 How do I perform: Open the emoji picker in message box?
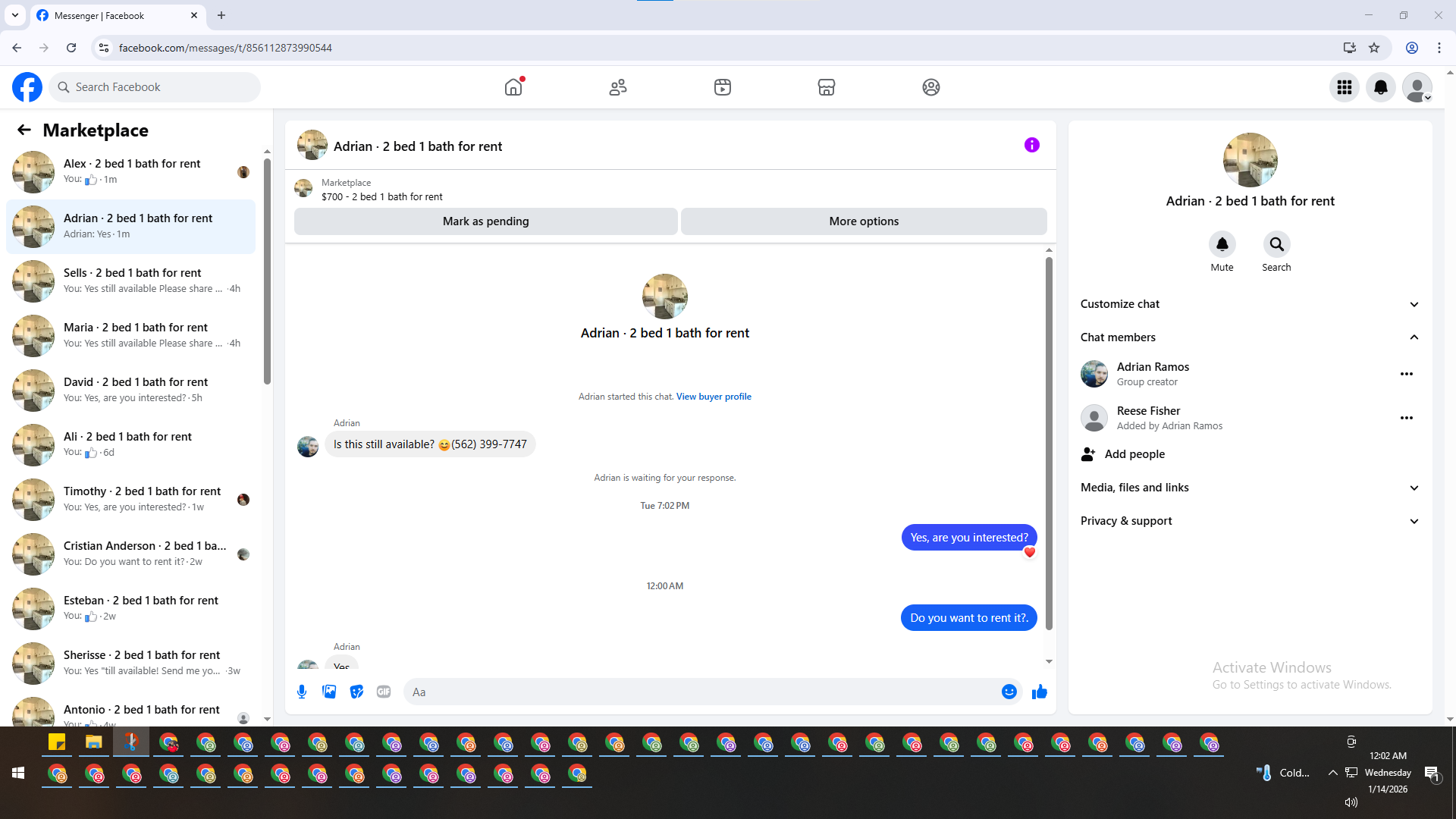point(1009,692)
